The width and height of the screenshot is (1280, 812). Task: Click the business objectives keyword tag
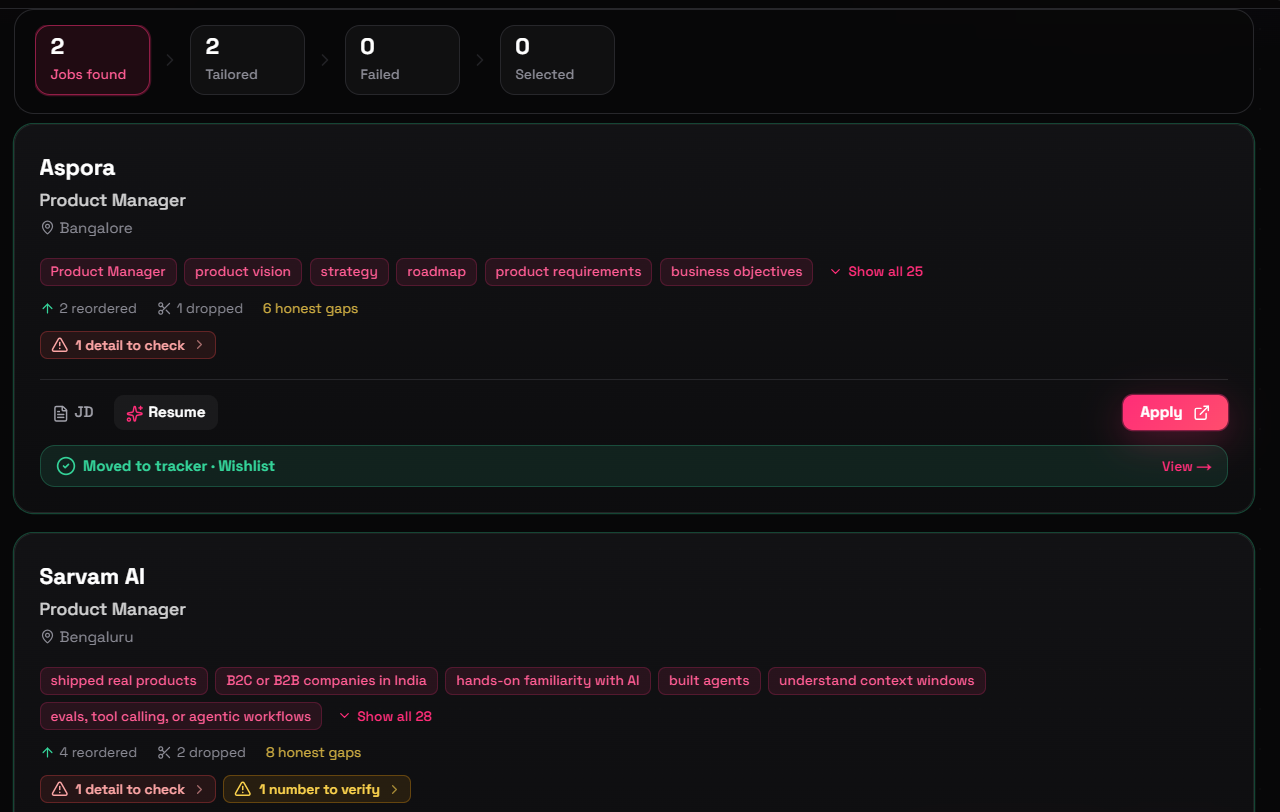(x=737, y=271)
